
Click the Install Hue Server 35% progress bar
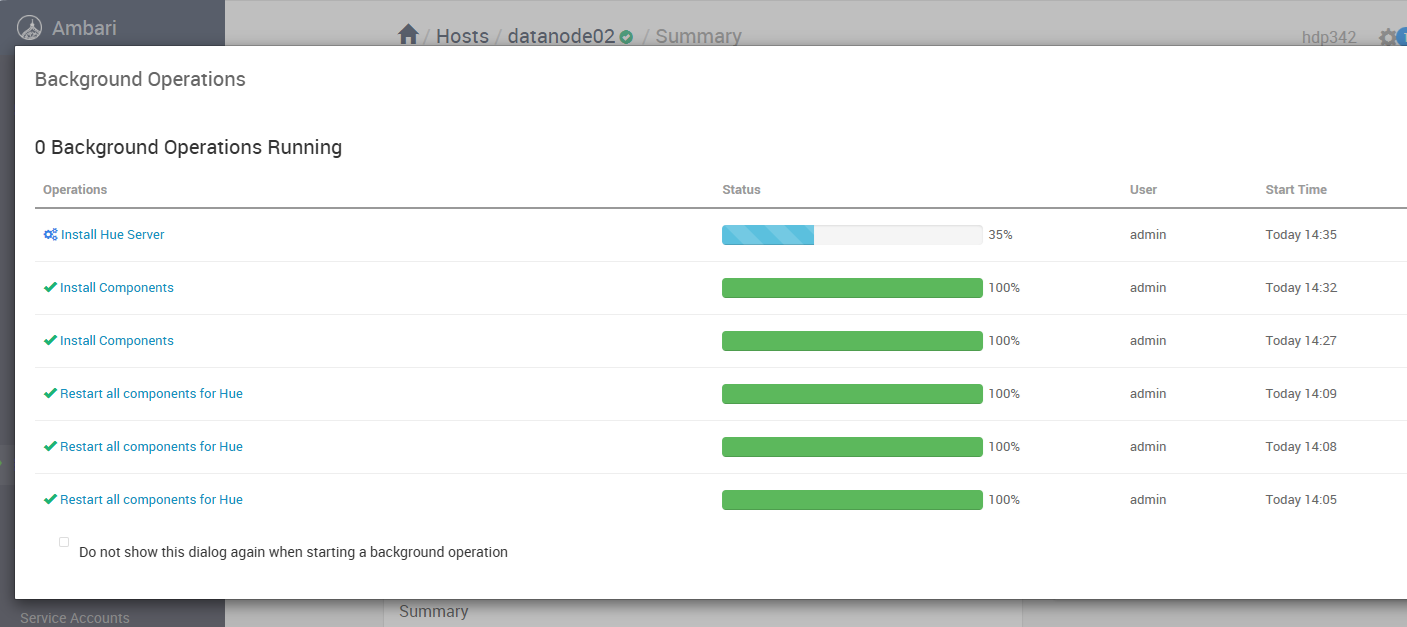click(x=852, y=235)
